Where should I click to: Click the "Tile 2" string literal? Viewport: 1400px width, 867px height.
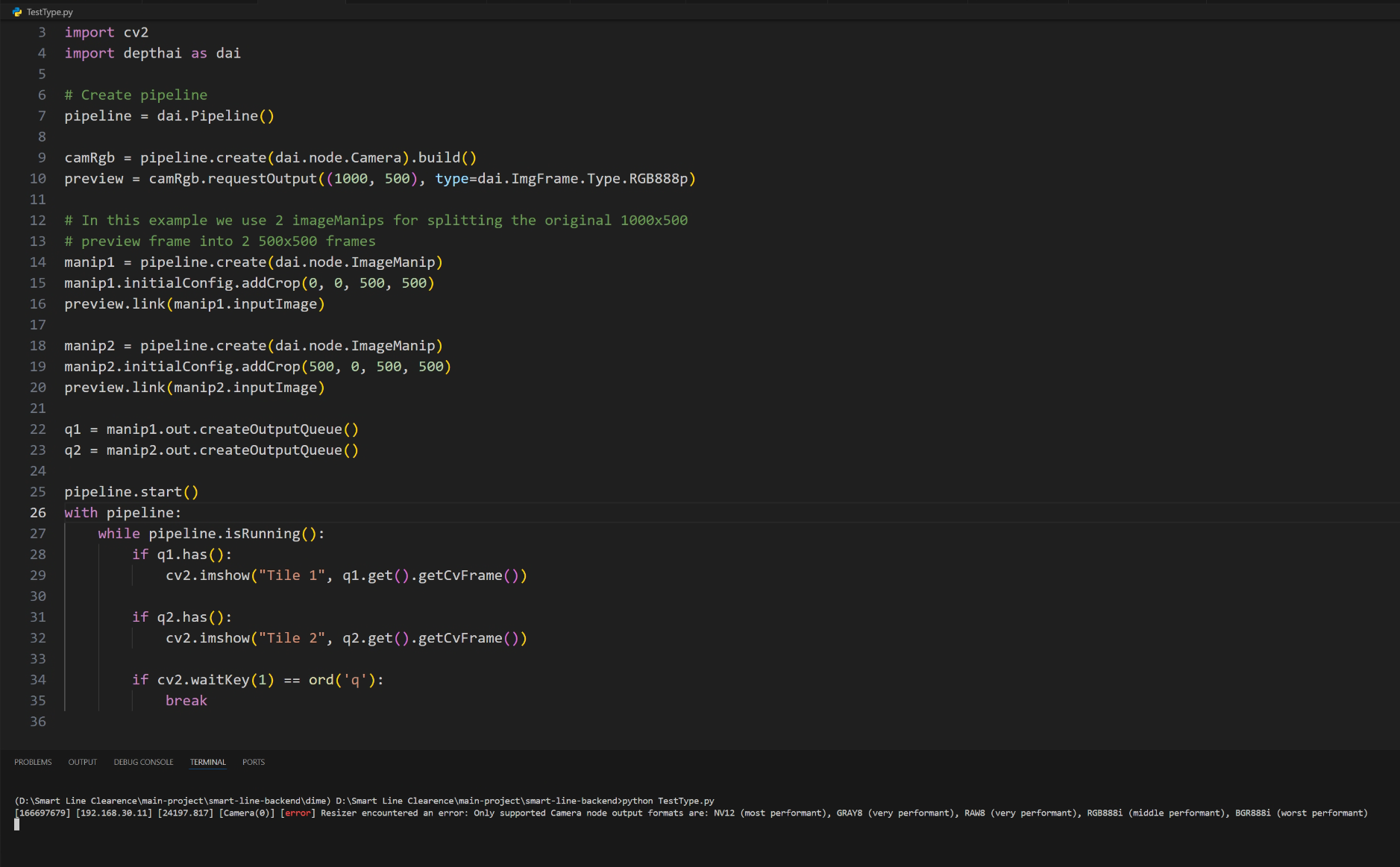(x=292, y=638)
